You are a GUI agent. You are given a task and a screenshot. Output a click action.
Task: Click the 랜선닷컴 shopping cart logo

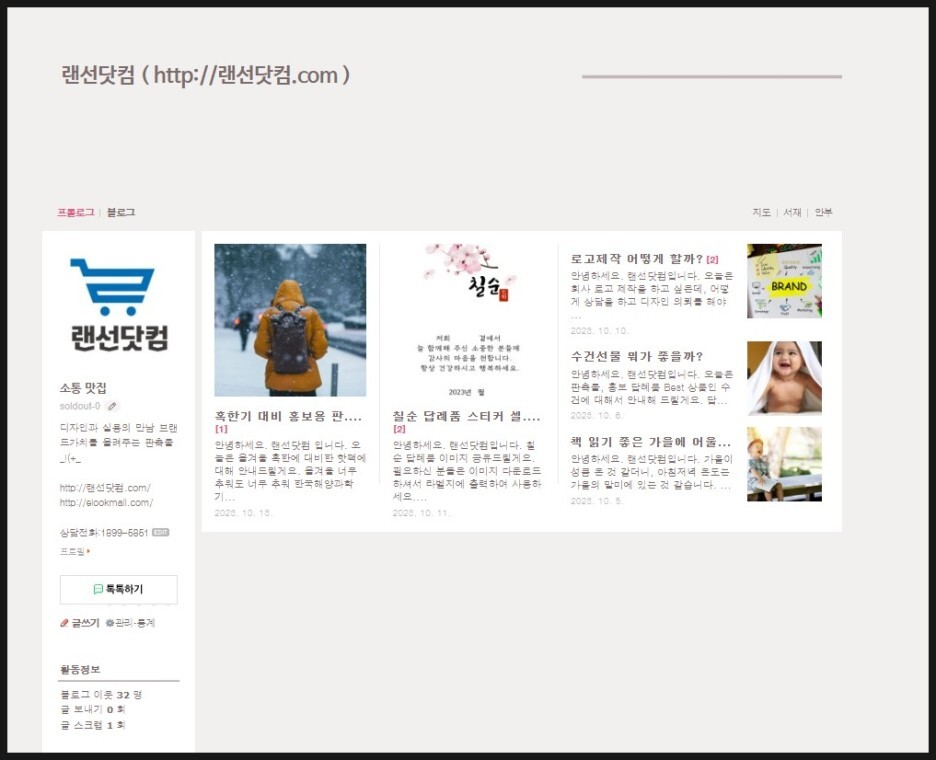tap(119, 304)
